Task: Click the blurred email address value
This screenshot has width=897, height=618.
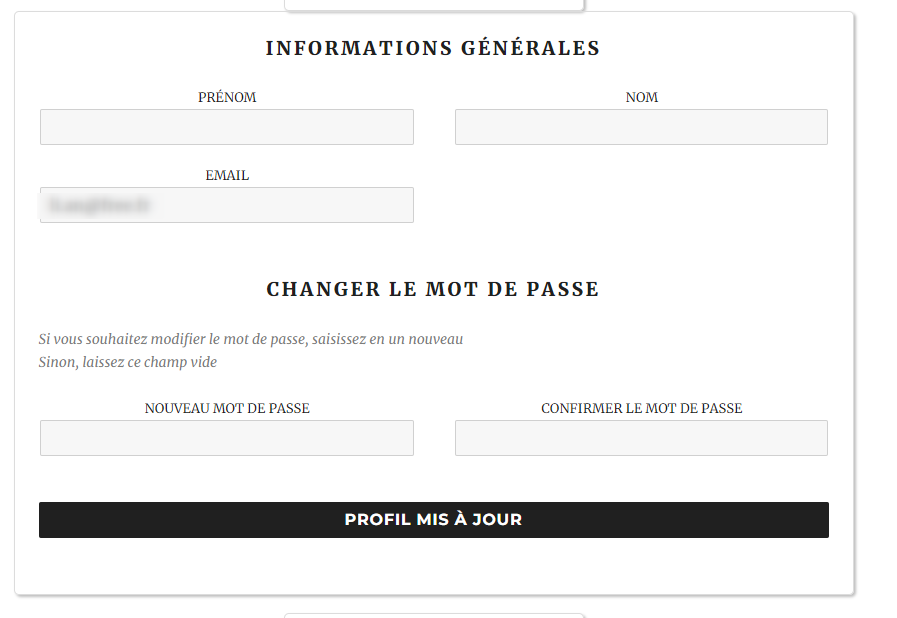Action: 98,205
